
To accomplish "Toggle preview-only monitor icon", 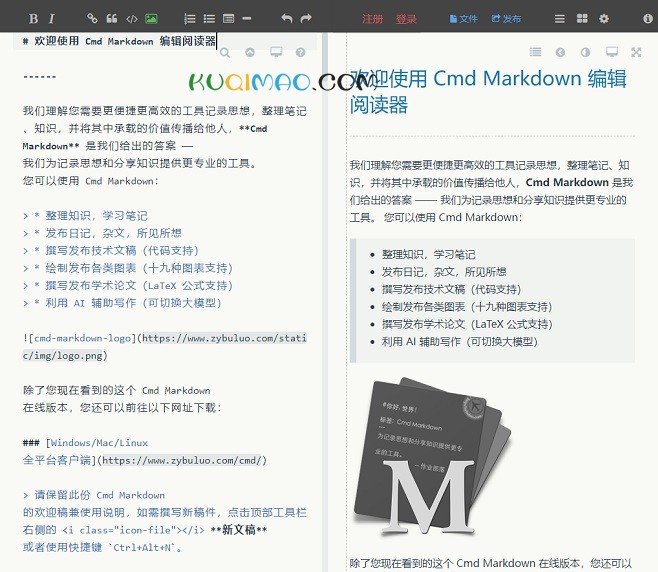I will pyautogui.click(x=612, y=52).
